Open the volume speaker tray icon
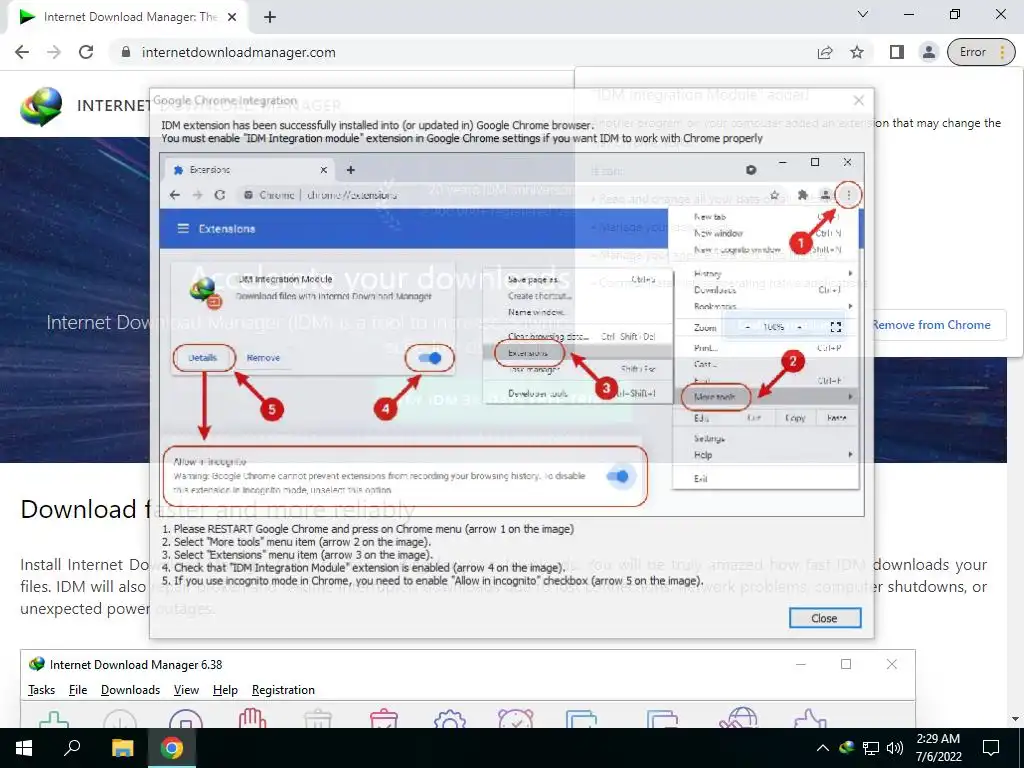Screen dimensions: 1024x768 pyautogui.click(x=895, y=748)
